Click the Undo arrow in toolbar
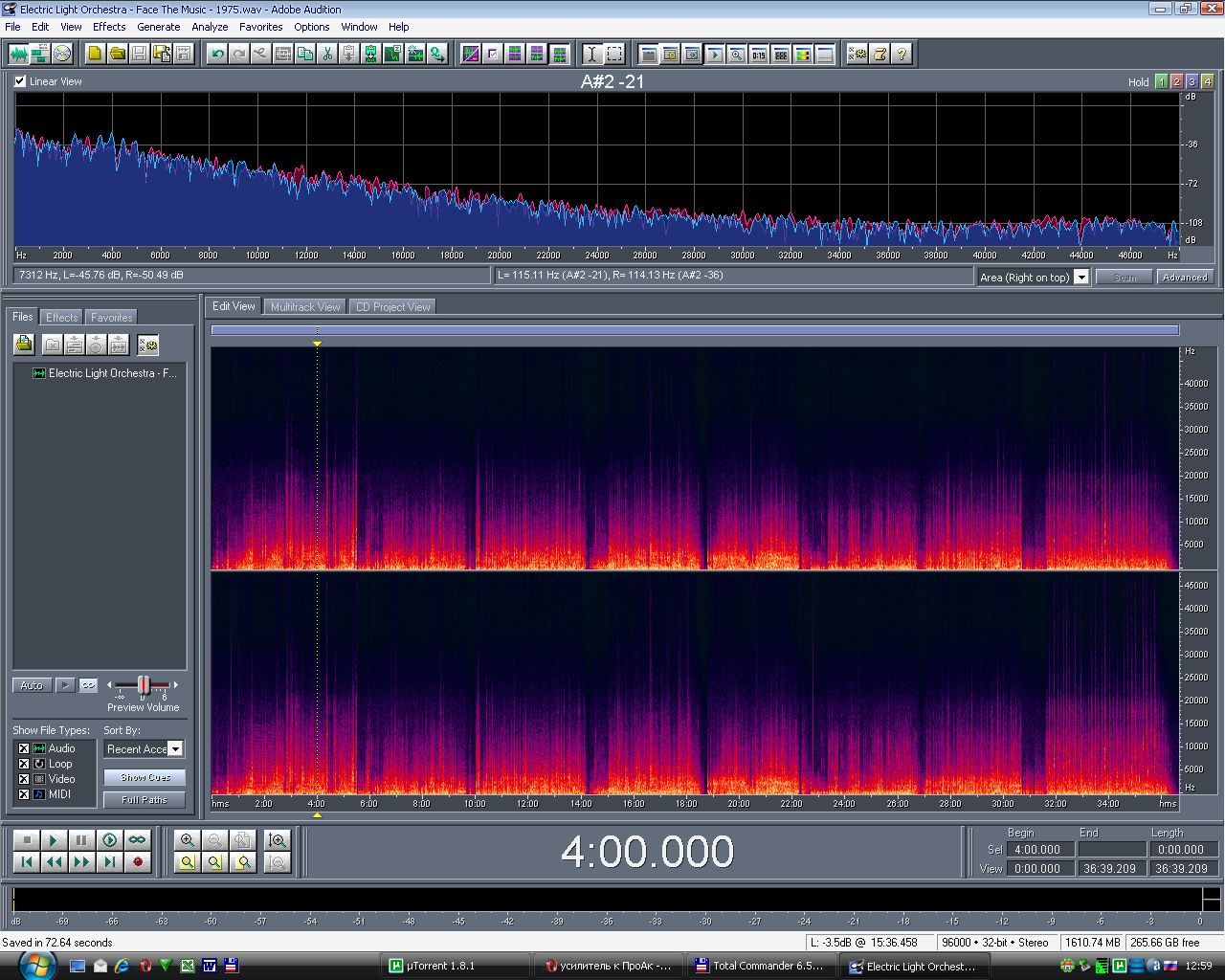1225x980 pixels. [217, 55]
